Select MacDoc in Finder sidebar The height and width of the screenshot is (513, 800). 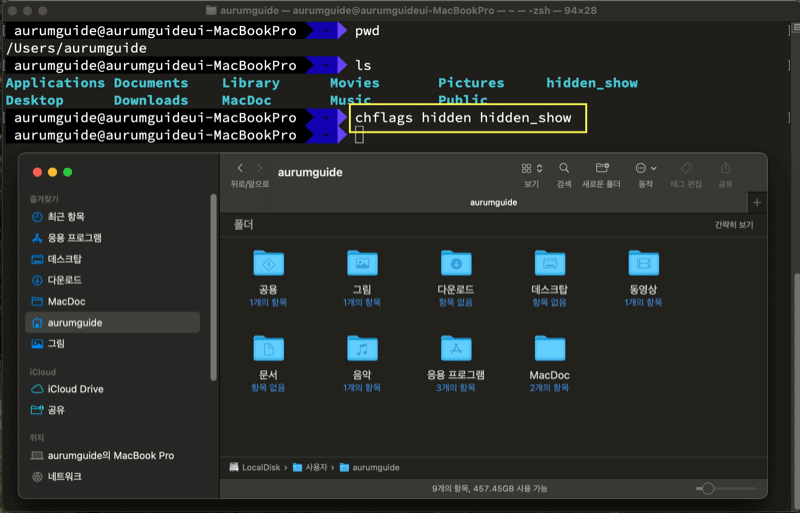tap(112, 302)
